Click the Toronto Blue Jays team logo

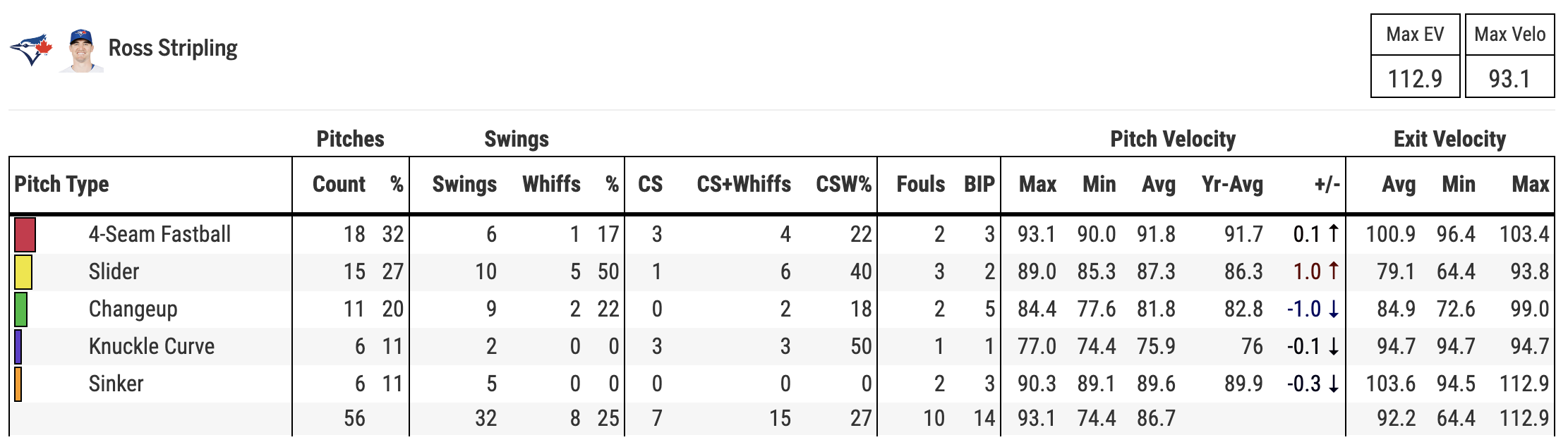(x=31, y=49)
